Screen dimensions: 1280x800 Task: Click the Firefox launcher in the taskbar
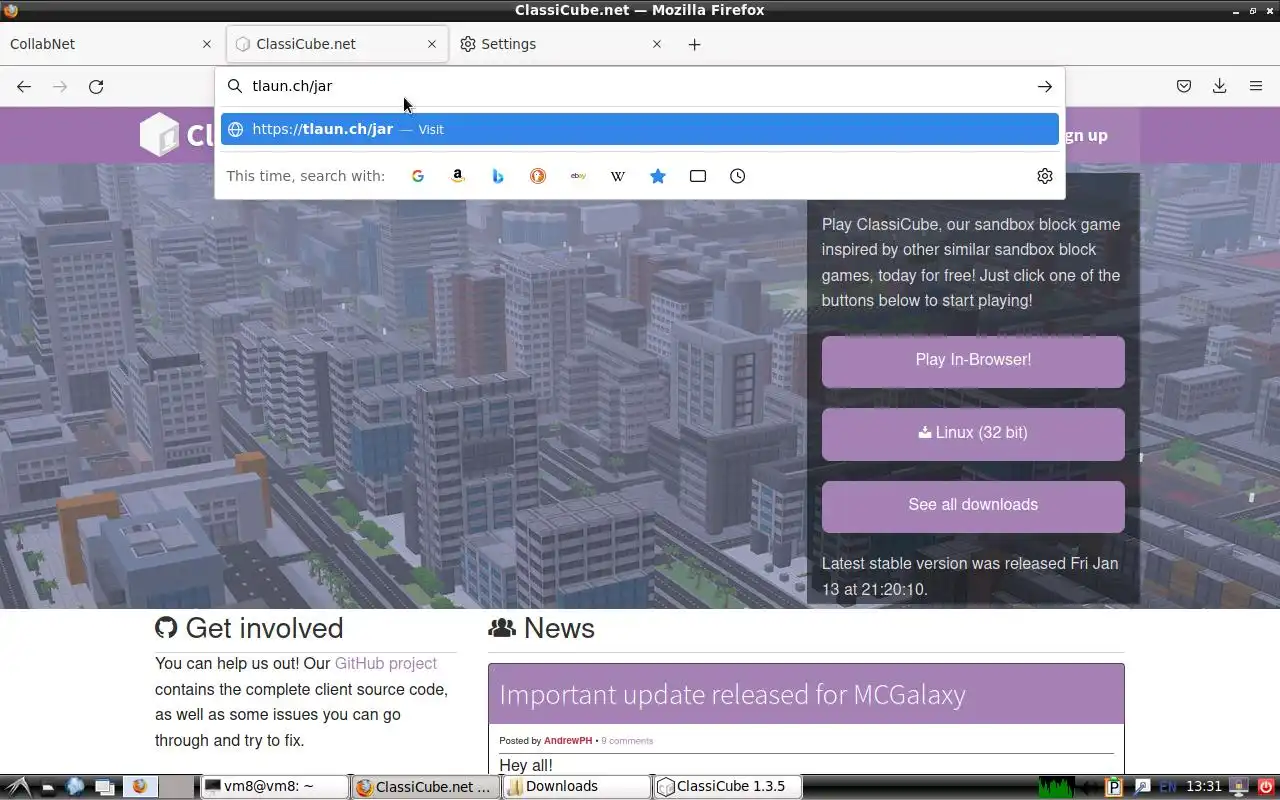139,786
